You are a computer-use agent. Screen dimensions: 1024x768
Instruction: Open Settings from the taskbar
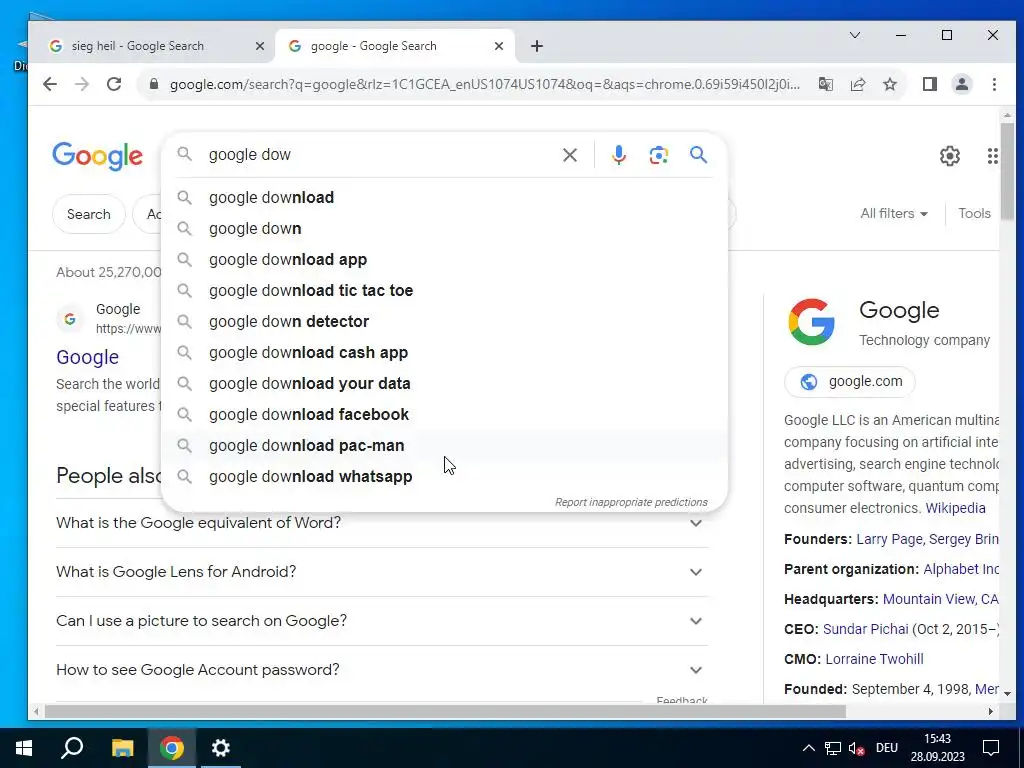point(221,748)
